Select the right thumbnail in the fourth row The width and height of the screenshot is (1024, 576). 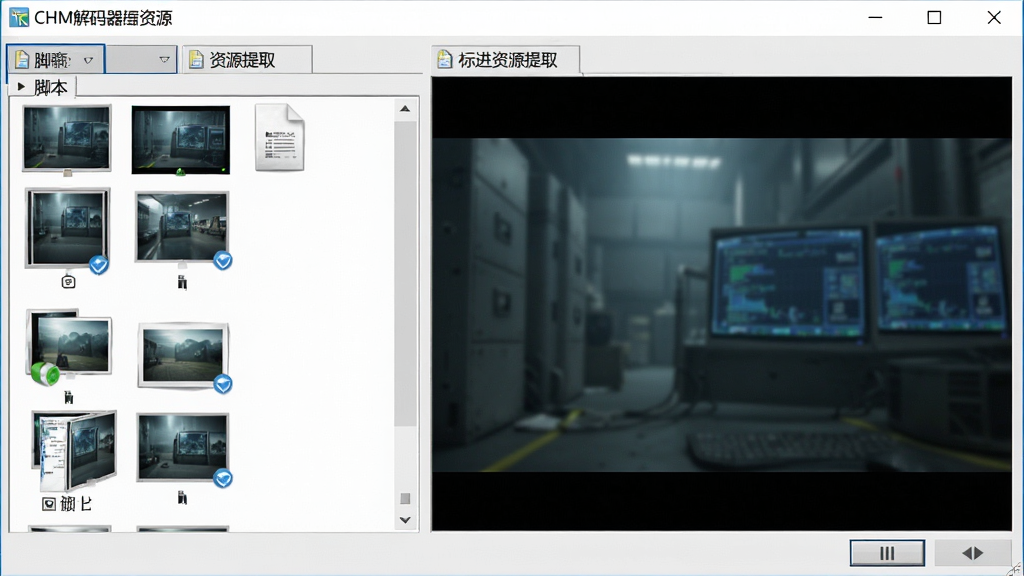pos(183,447)
